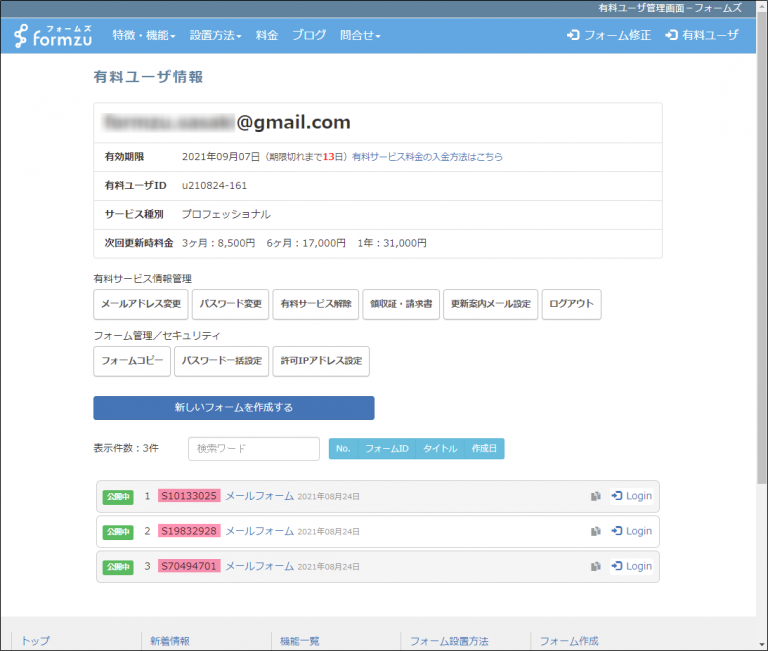Click form ID S70494701
This screenshot has height=651, width=768.
[x=189, y=566]
